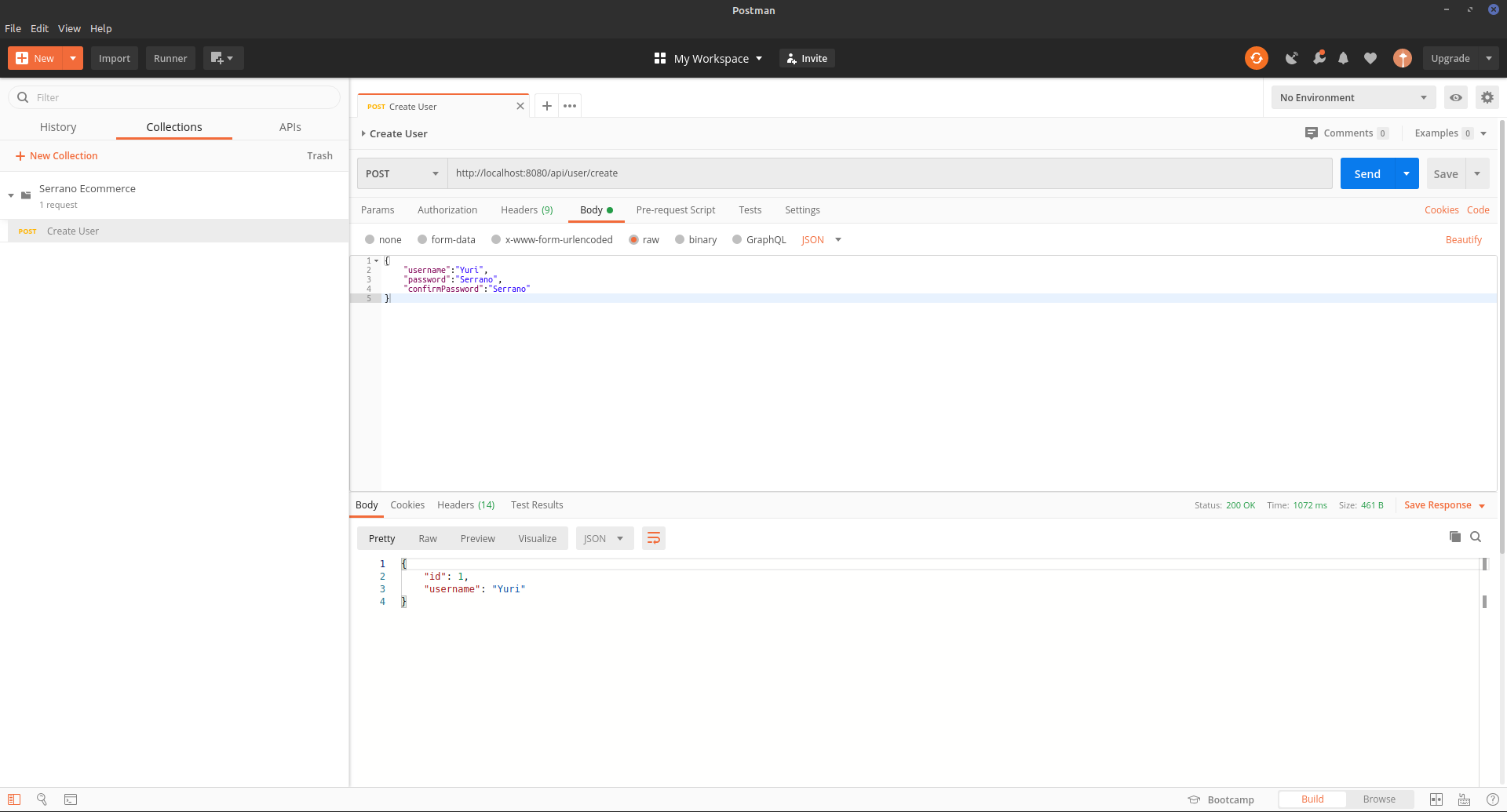
Task: Open the Postman Console icon
Action: [71, 799]
